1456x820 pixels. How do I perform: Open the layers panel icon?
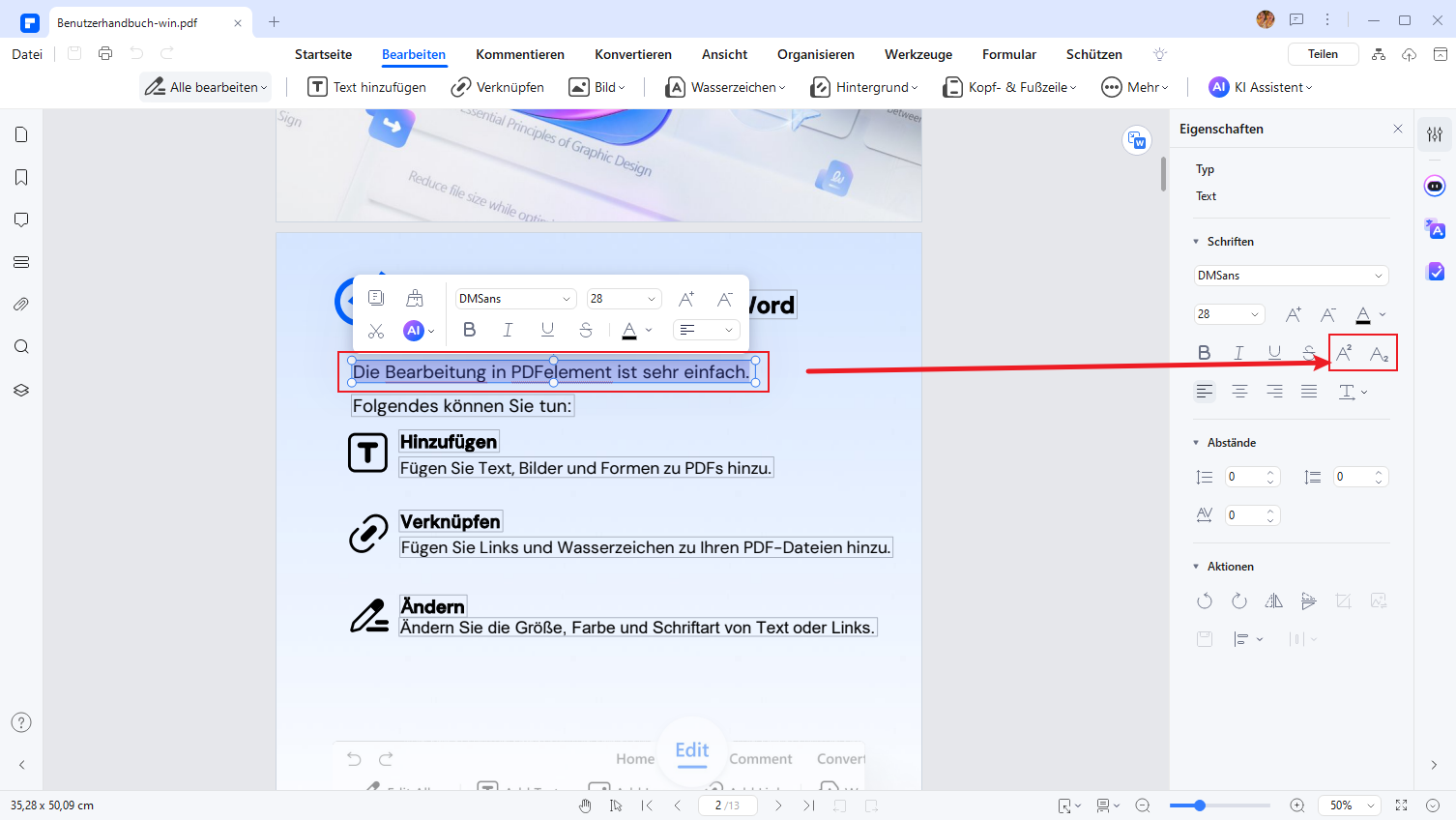(x=21, y=390)
